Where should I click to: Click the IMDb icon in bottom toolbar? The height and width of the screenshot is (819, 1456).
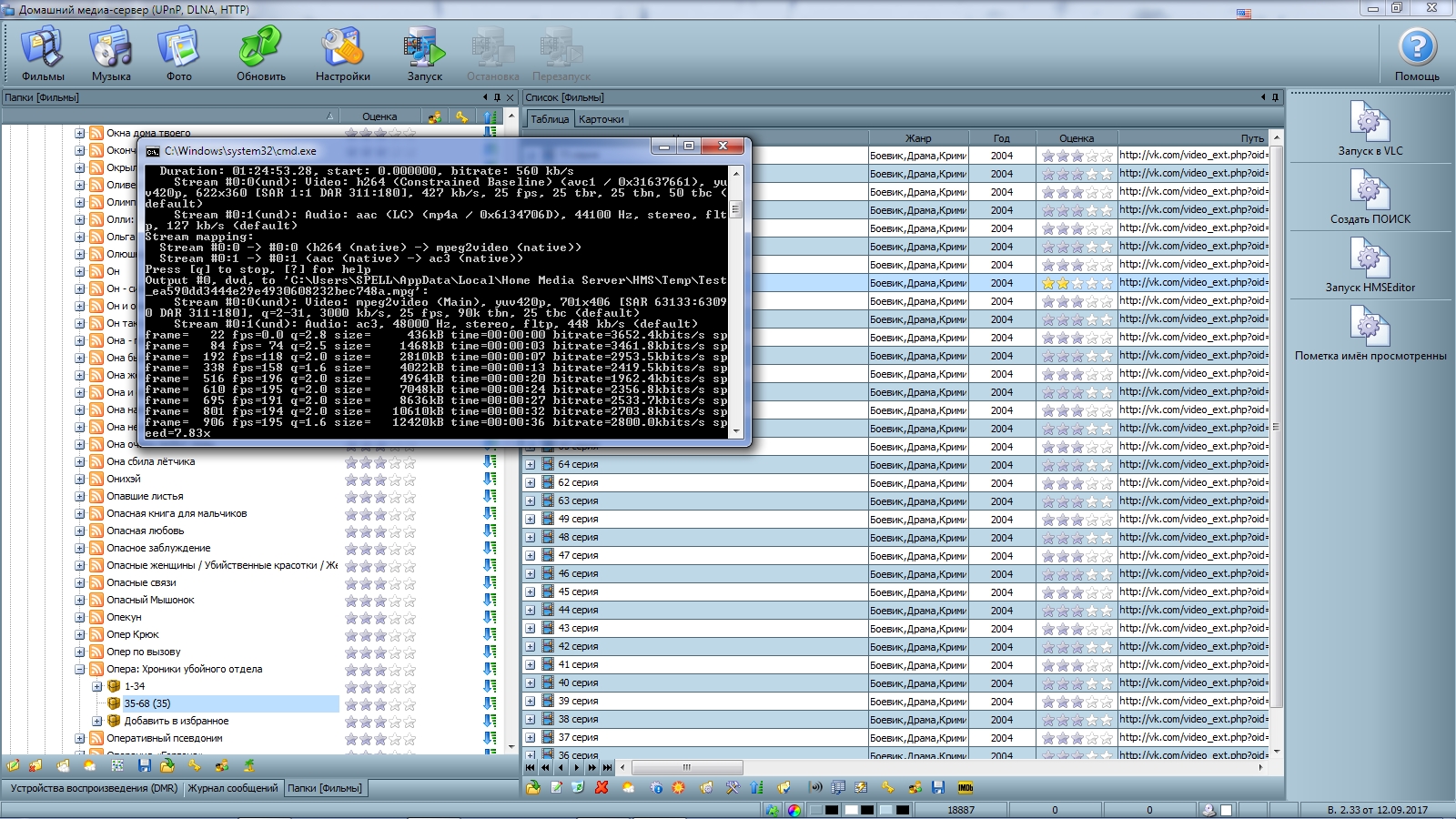coord(966,787)
